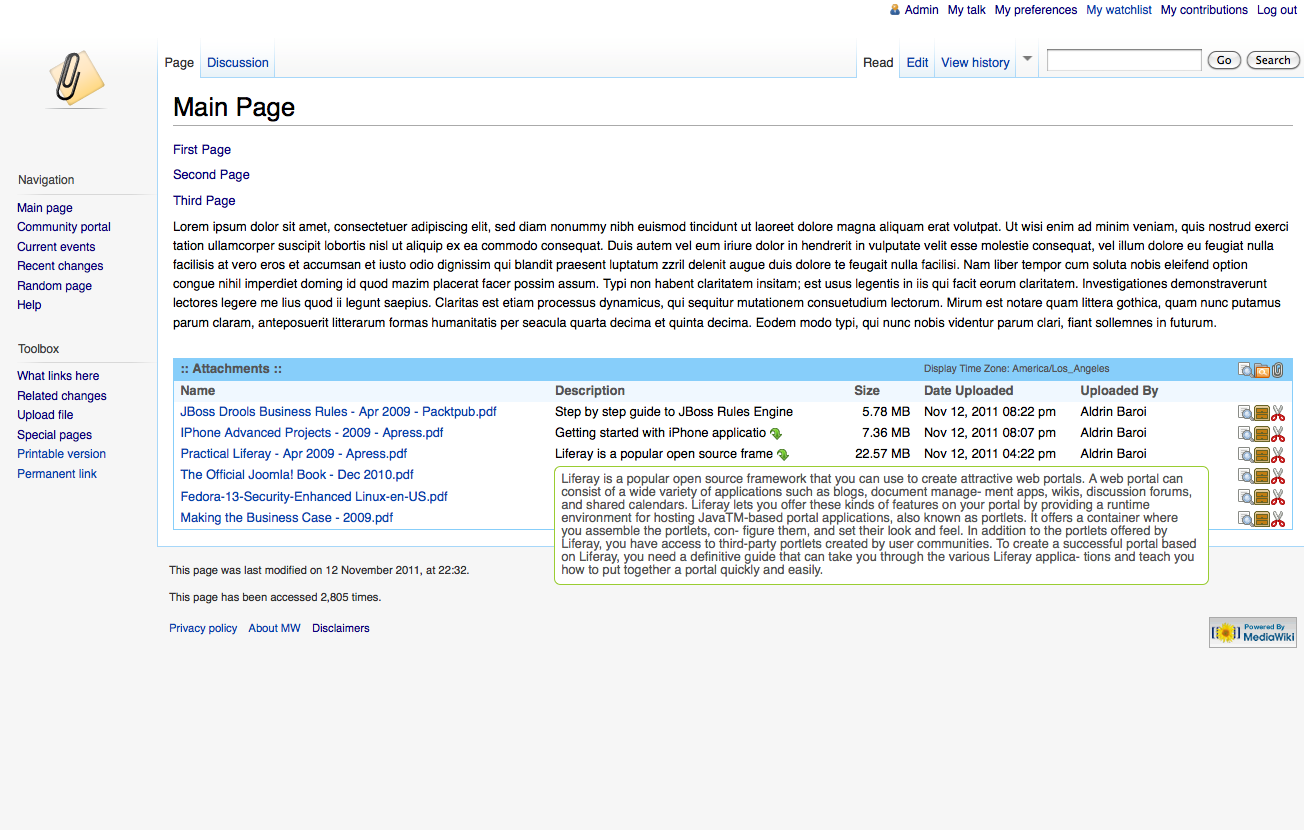Screen dimensions: 1304x830
Task: Open the View history tab
Action: (975, 62)
